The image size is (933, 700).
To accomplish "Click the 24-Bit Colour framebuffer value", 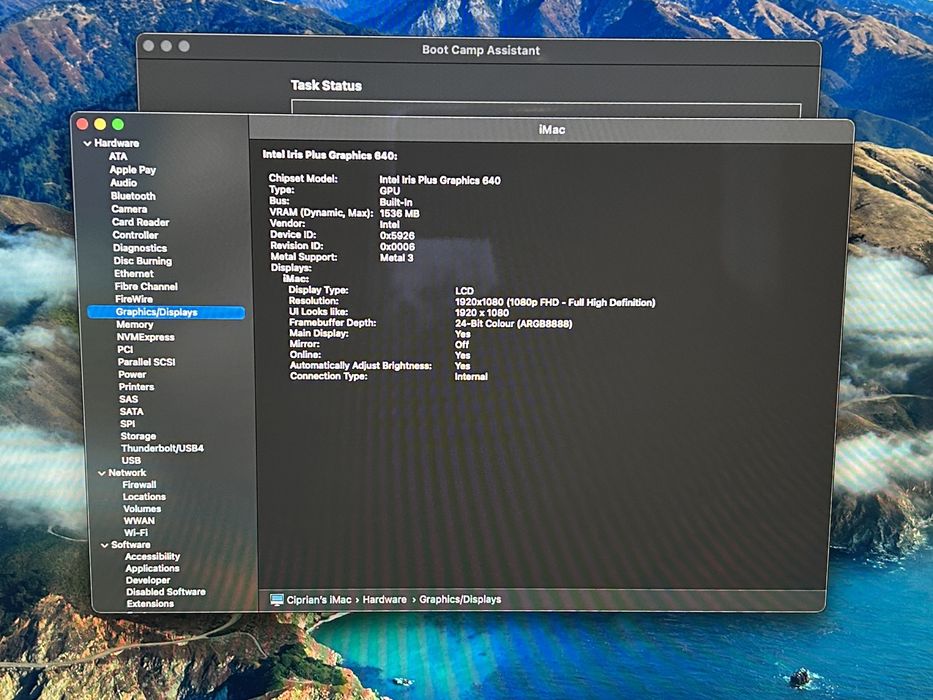I will coord(514,324).
